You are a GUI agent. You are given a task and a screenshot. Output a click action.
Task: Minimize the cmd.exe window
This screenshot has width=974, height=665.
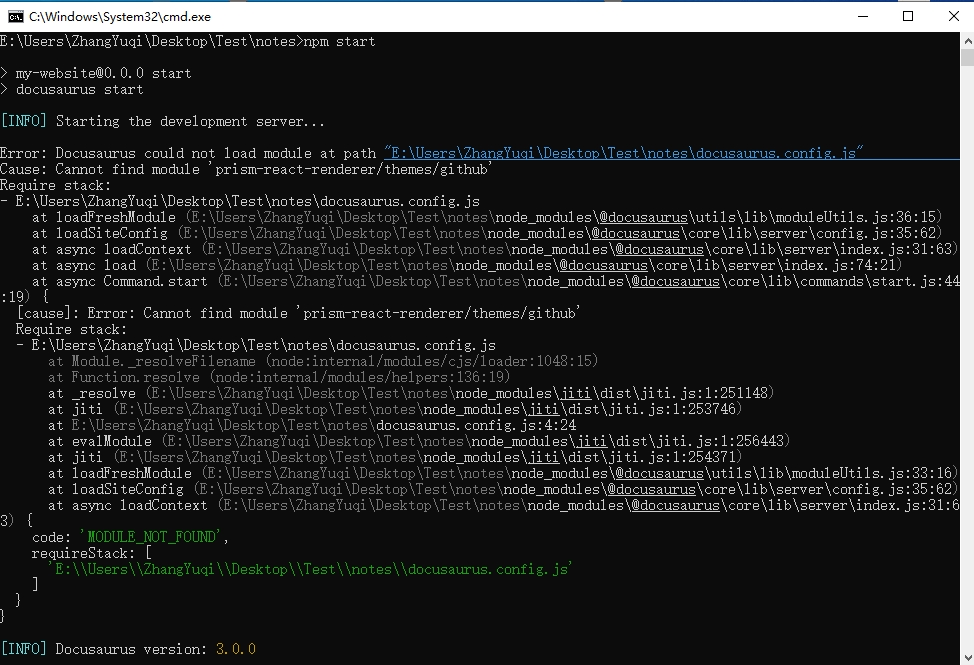863,16
